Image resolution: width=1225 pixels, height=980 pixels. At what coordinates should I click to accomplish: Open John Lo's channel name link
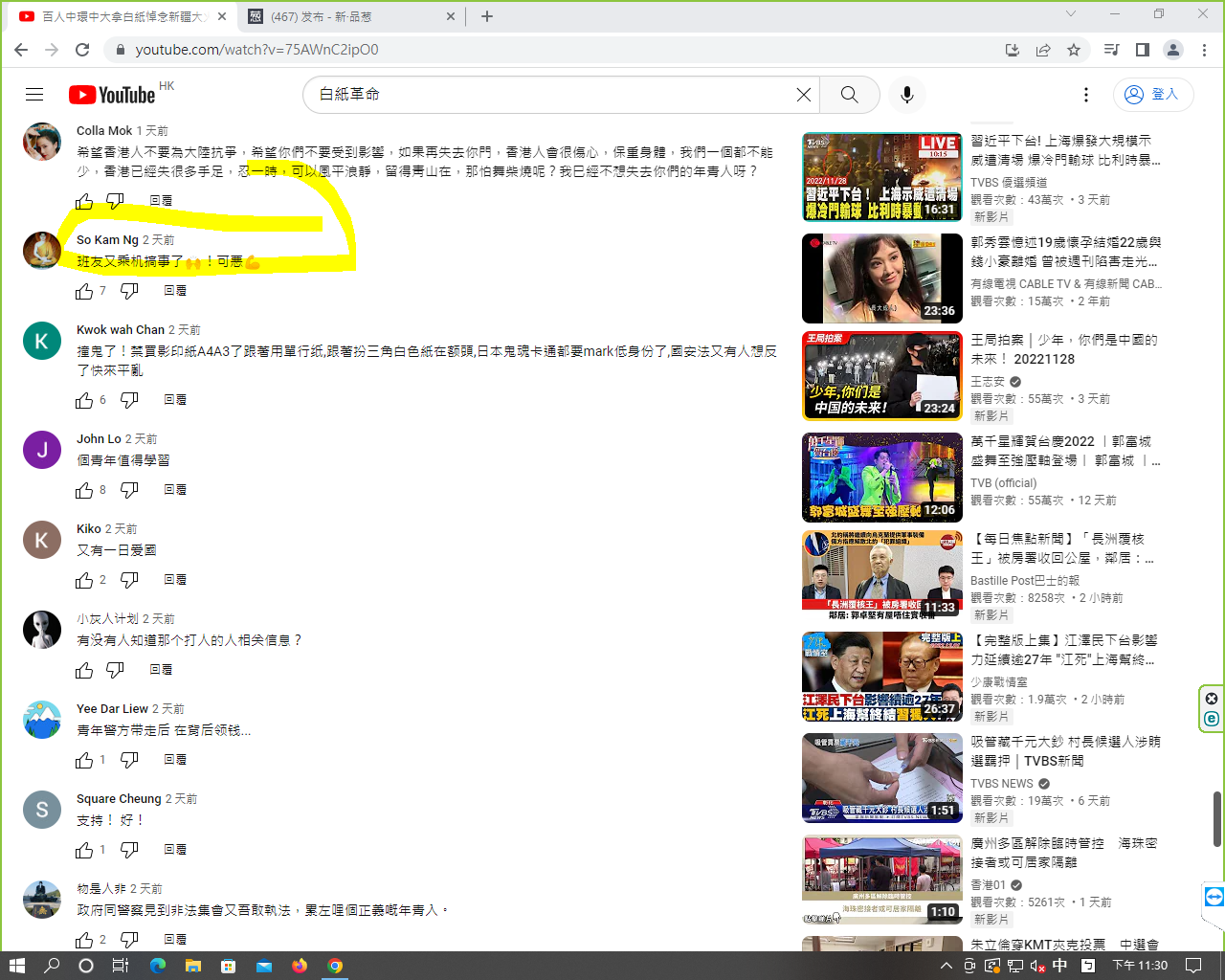coord(99,439)
